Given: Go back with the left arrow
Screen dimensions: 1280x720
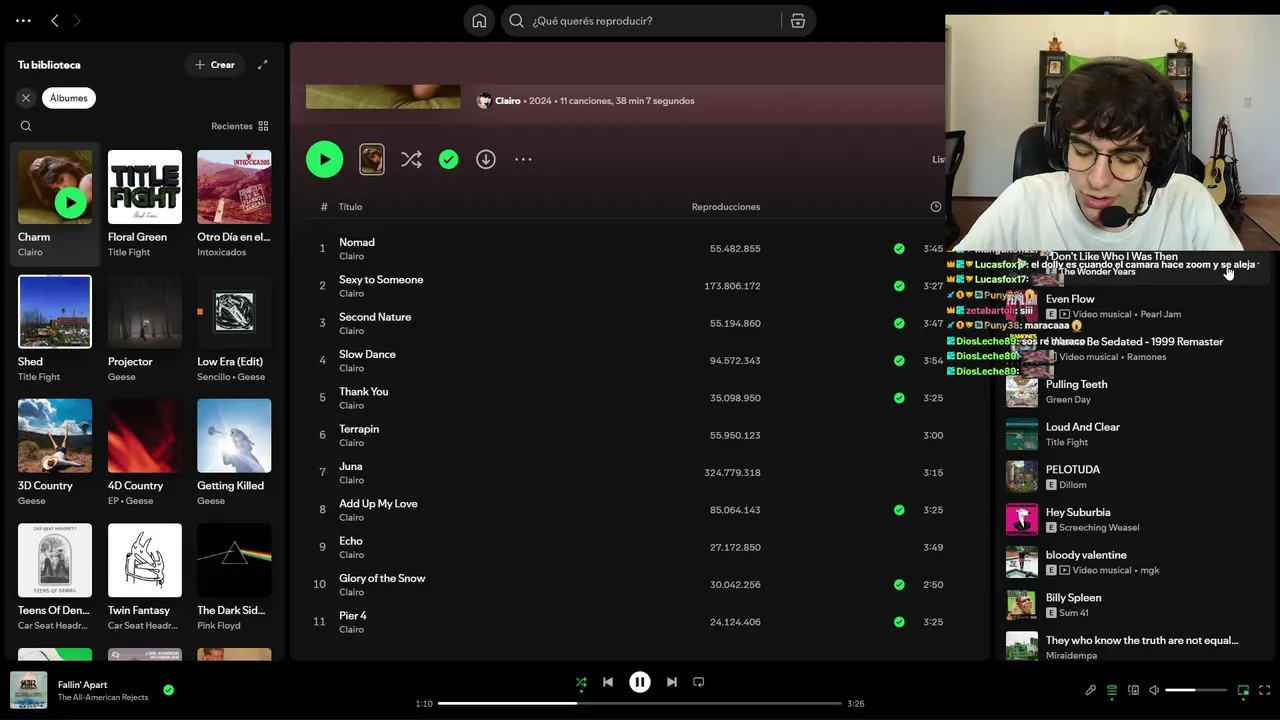Looking at the screenshot, I should pyautogui.click(x=55, y=20).
